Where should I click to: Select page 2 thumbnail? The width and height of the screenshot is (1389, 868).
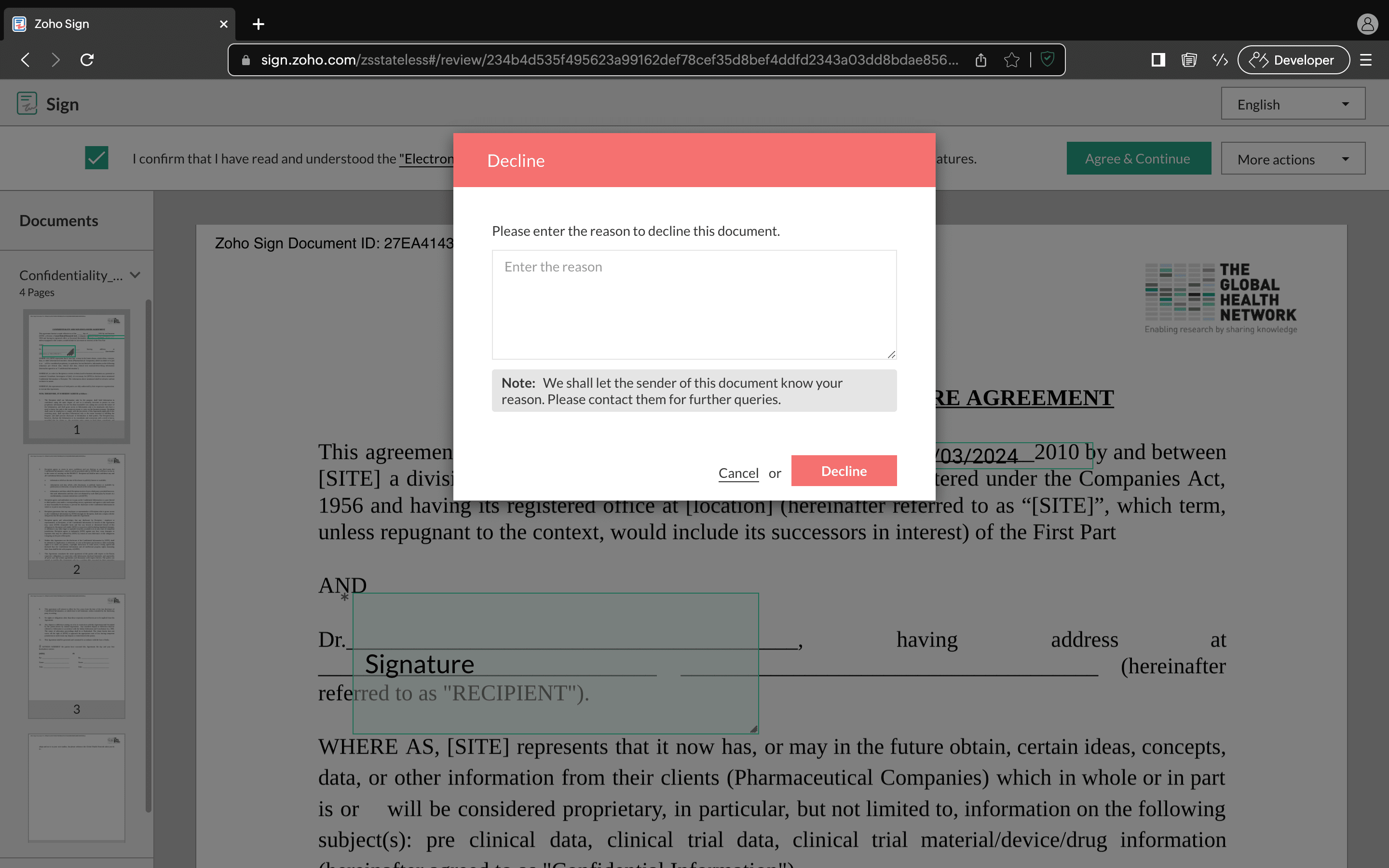(76, 515)
